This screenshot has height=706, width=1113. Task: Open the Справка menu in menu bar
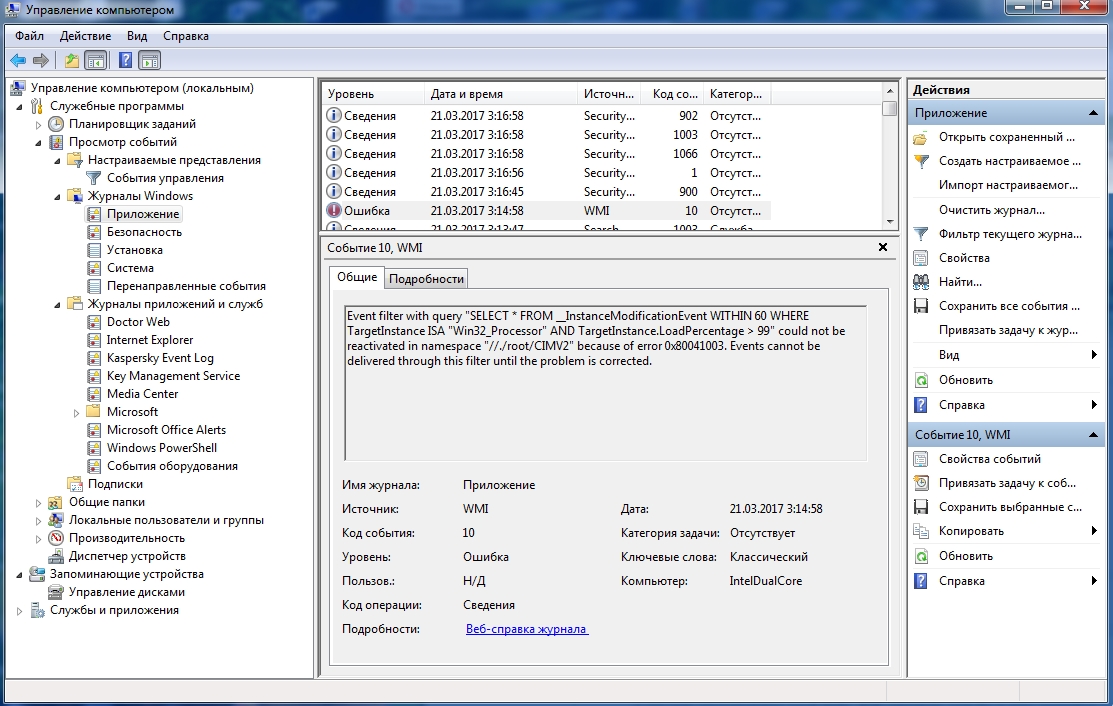[x=186, y=36]
